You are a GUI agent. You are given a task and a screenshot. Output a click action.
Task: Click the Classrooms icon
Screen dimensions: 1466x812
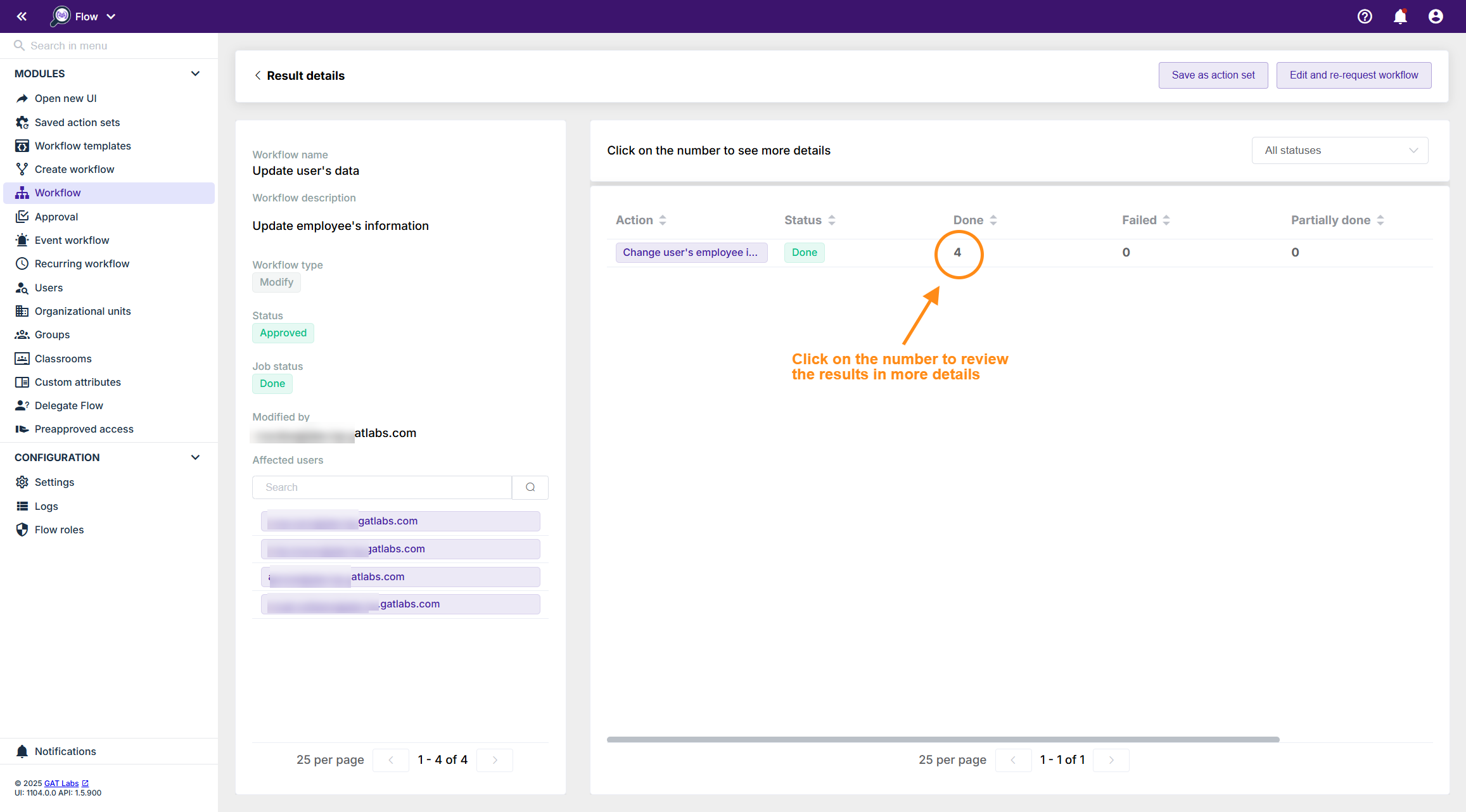click(22, 358)
